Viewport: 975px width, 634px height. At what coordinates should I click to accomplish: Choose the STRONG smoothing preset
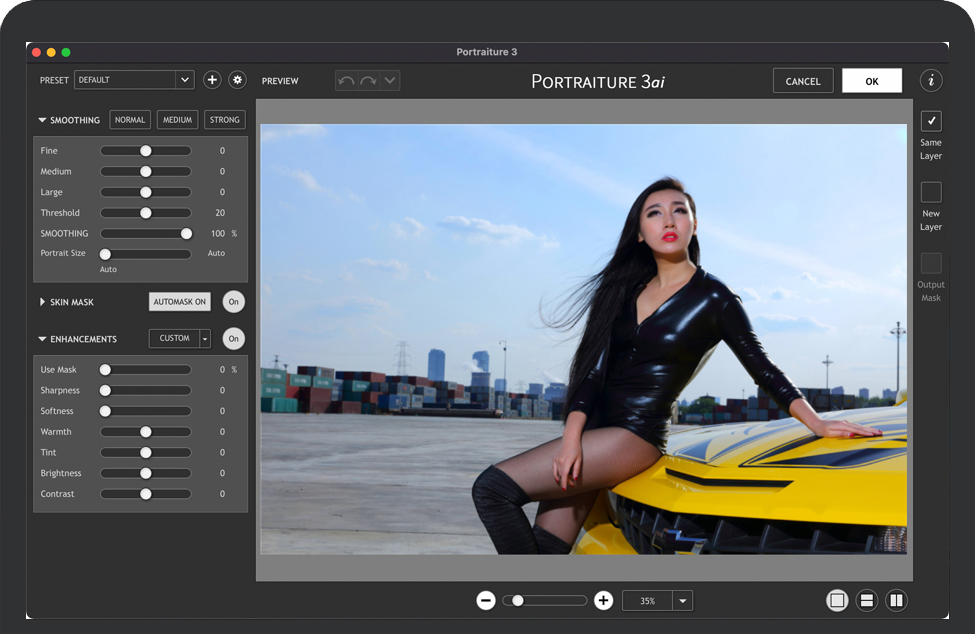click(x=225, y=120)
